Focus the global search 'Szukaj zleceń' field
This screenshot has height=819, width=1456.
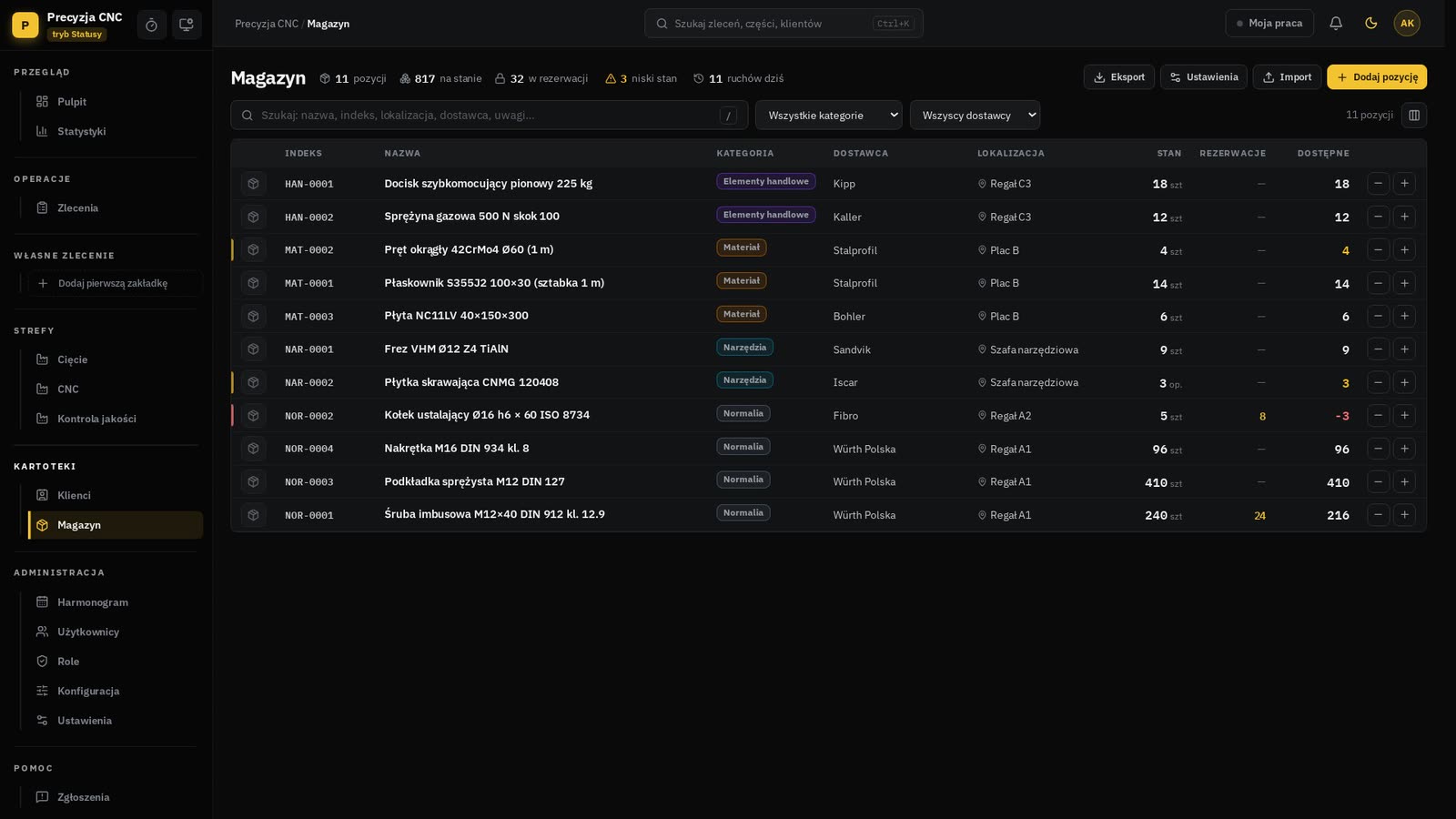click(784, 24)
